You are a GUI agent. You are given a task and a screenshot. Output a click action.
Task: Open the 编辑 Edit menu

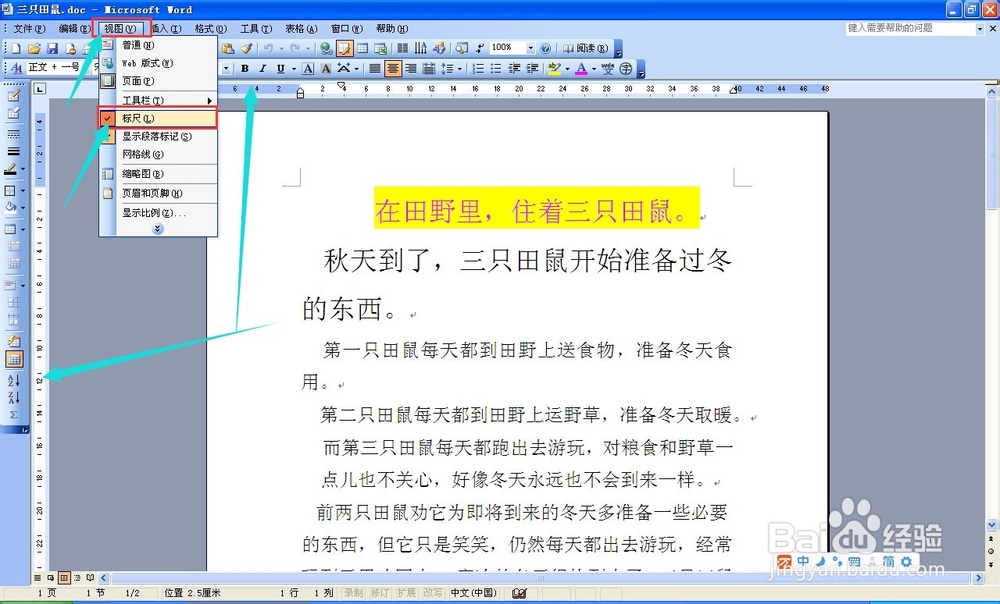pos(74,29)
